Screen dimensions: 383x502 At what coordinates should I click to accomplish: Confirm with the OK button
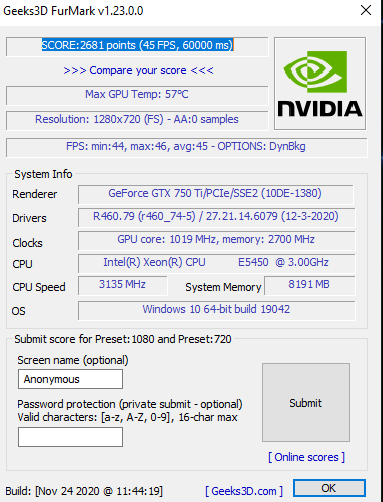click(329, 488)
